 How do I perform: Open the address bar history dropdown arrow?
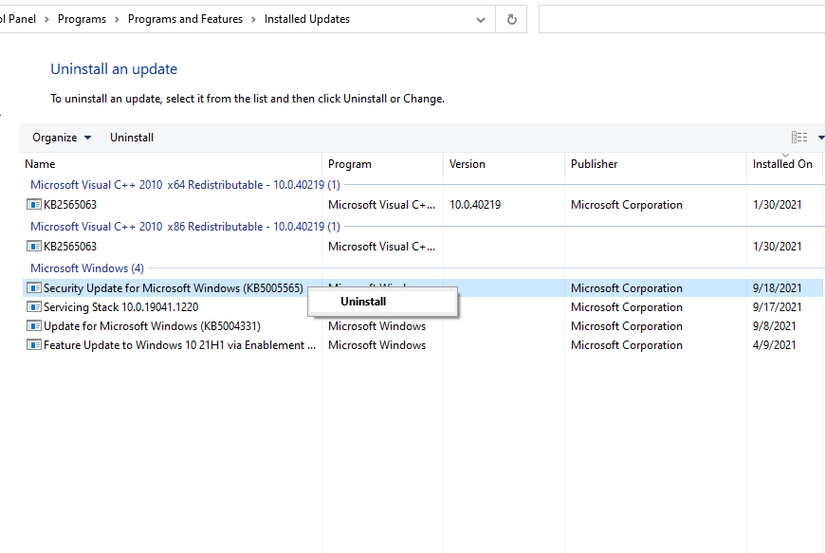tap(480, 20)
